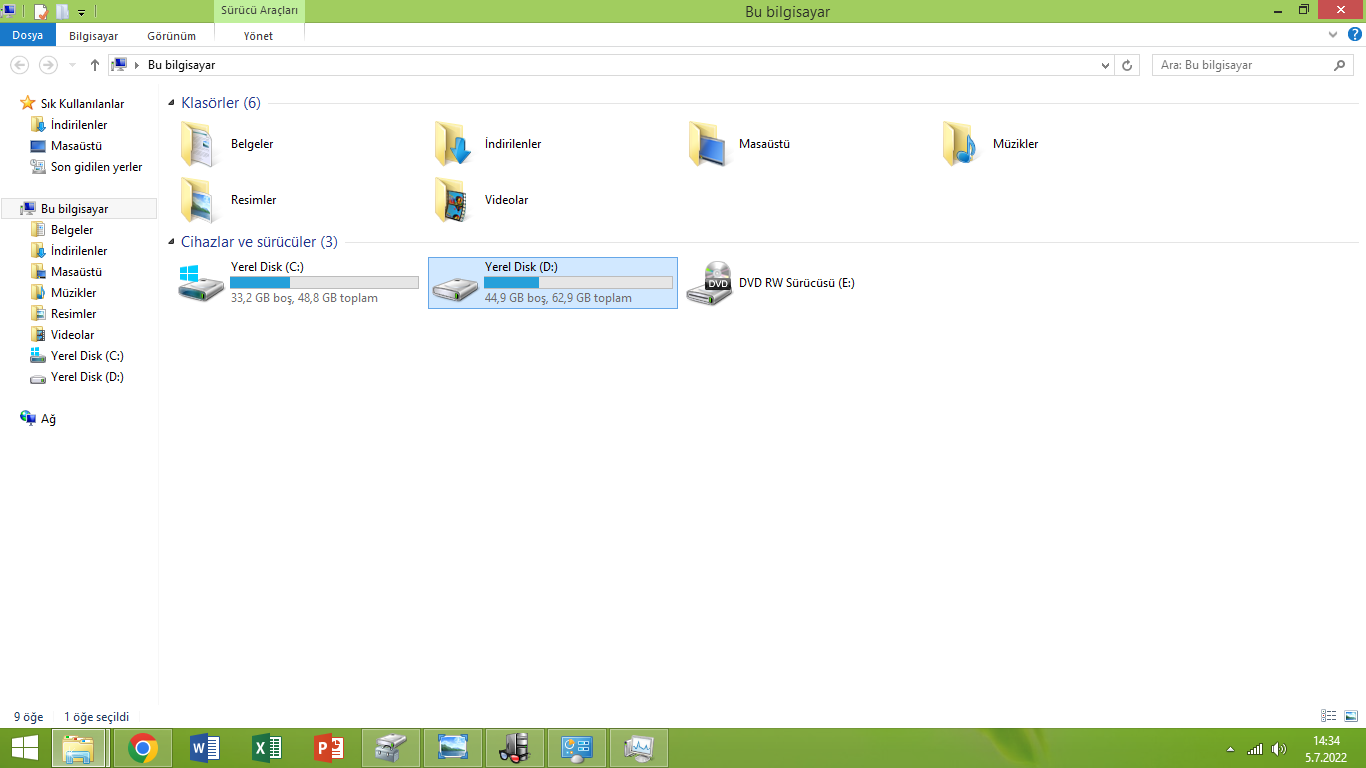Screen dimensions: 1366x768
Task: Open the Dosya ribbon tab
Action: point(27,35)
